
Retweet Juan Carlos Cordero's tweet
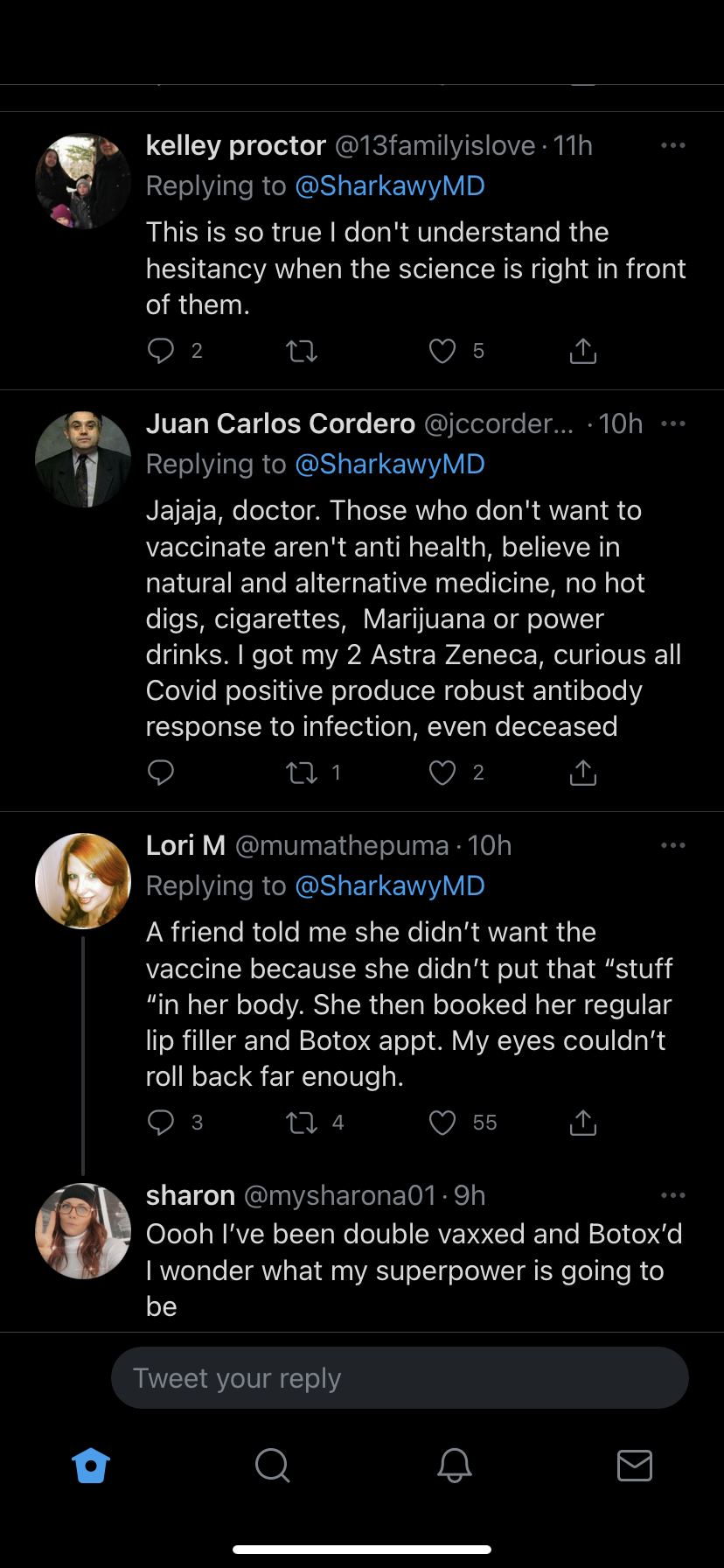pos(302,773)
